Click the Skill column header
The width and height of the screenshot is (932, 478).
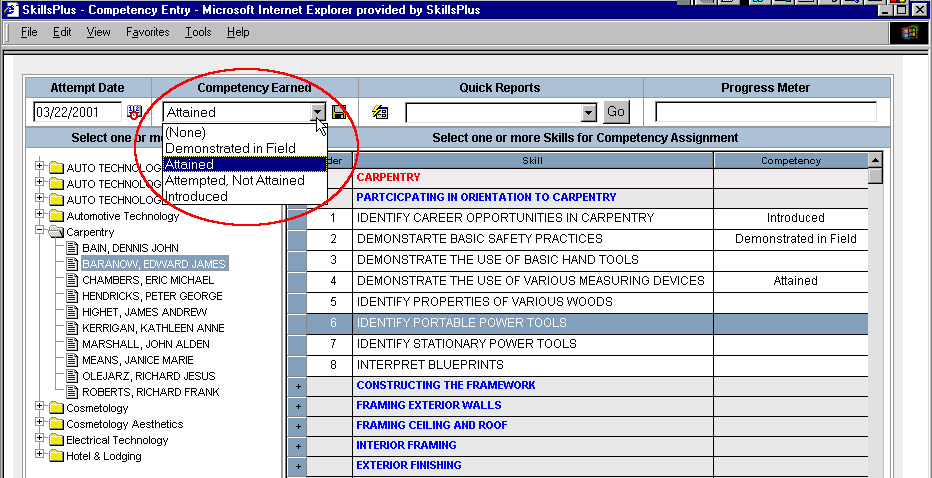(x=533, y=161)
